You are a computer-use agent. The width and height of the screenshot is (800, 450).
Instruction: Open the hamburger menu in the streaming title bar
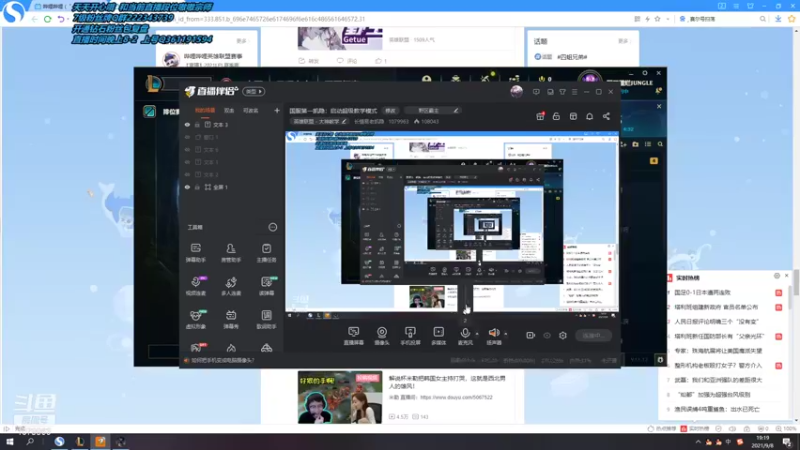point(574,92)
